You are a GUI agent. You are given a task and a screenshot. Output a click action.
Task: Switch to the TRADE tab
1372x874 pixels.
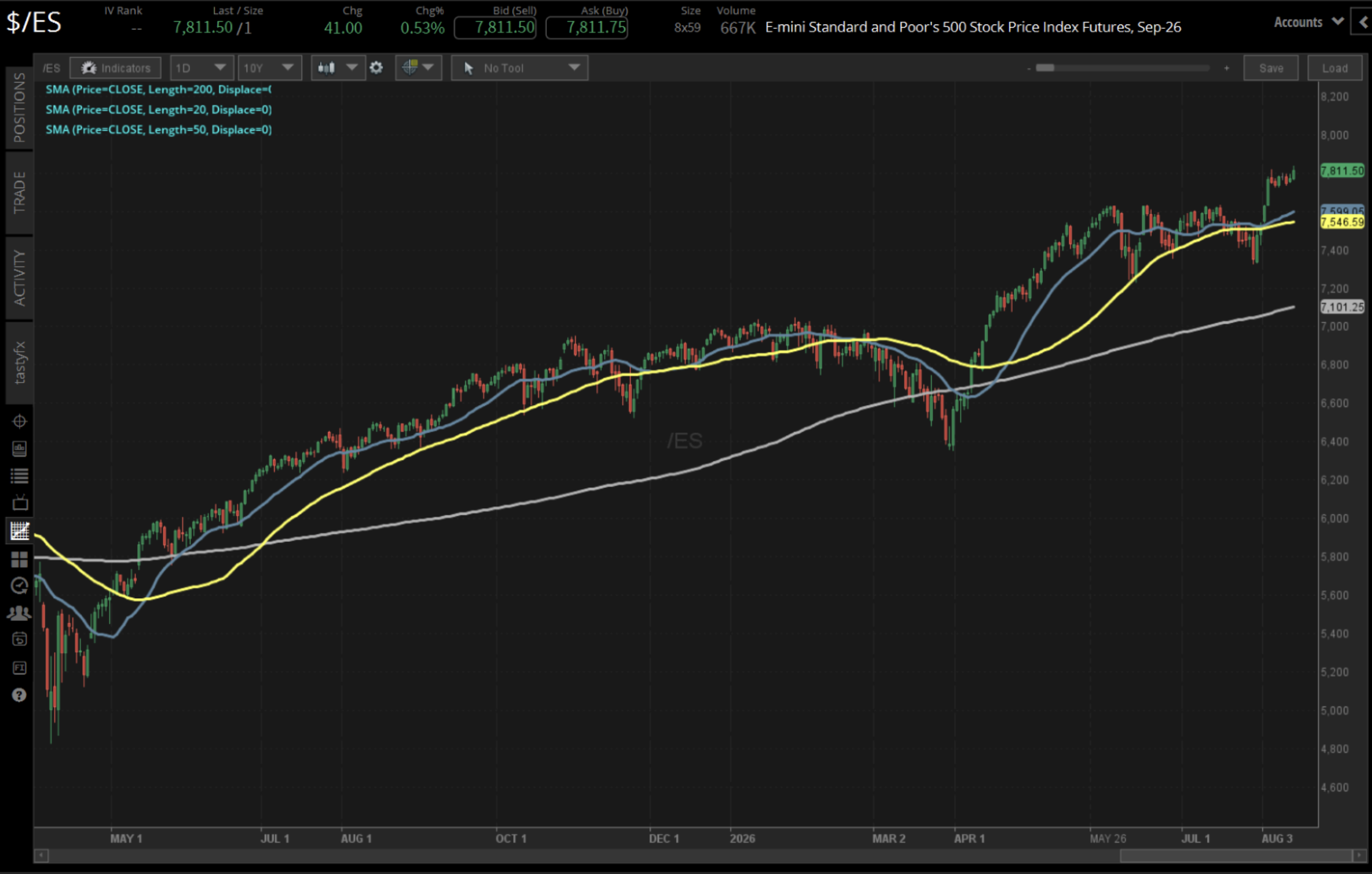19,192
